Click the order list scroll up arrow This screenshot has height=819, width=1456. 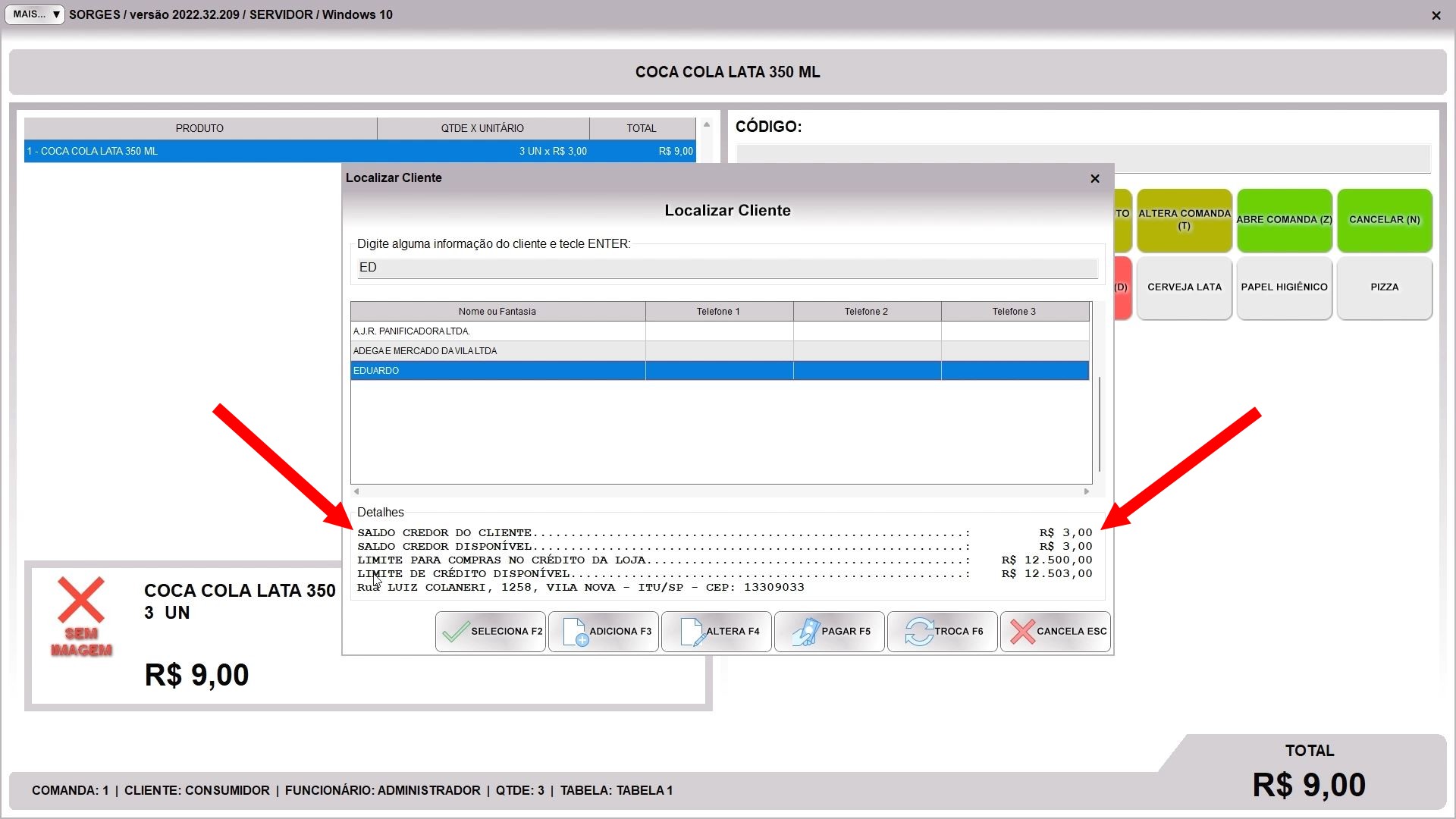click(x=707, y=125)
